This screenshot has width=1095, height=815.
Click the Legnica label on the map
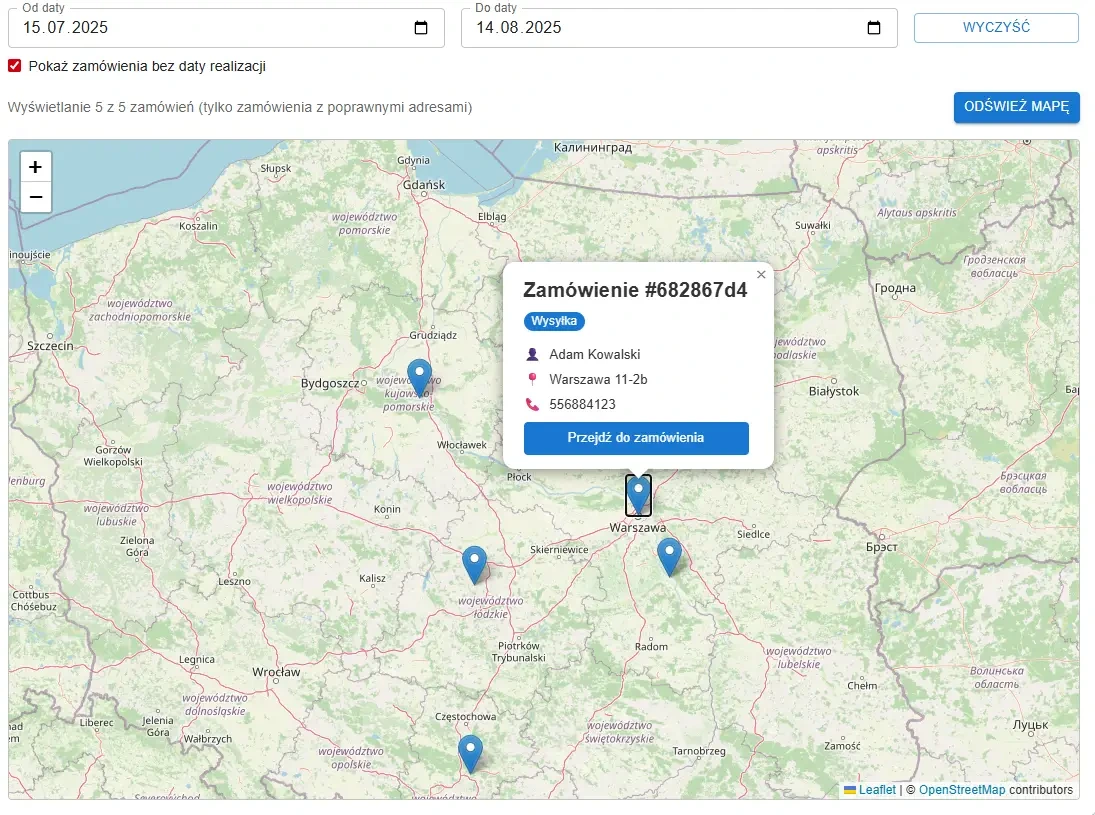(x=196, y=659)
